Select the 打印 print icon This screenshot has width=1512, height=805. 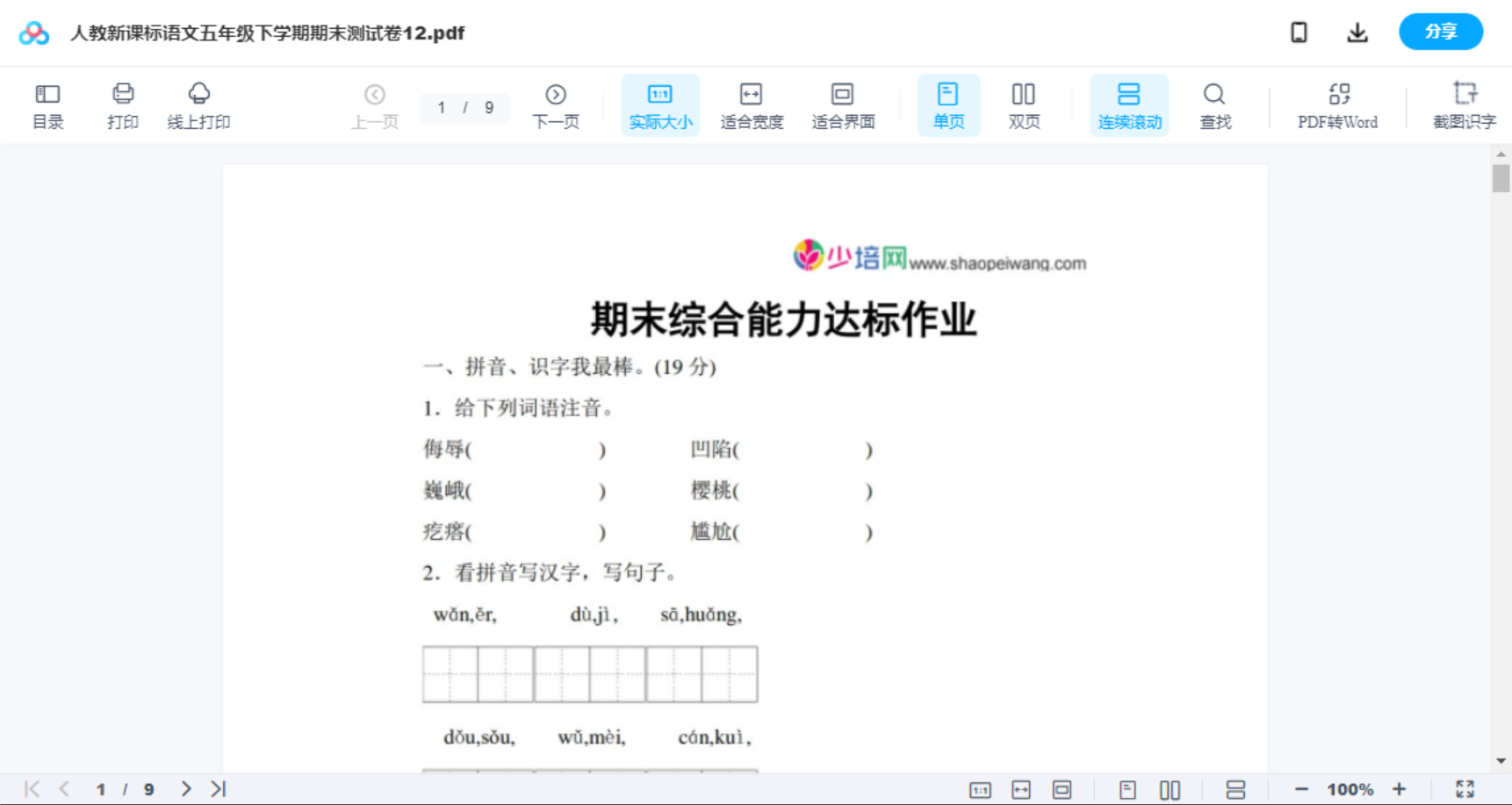point(122,104)
